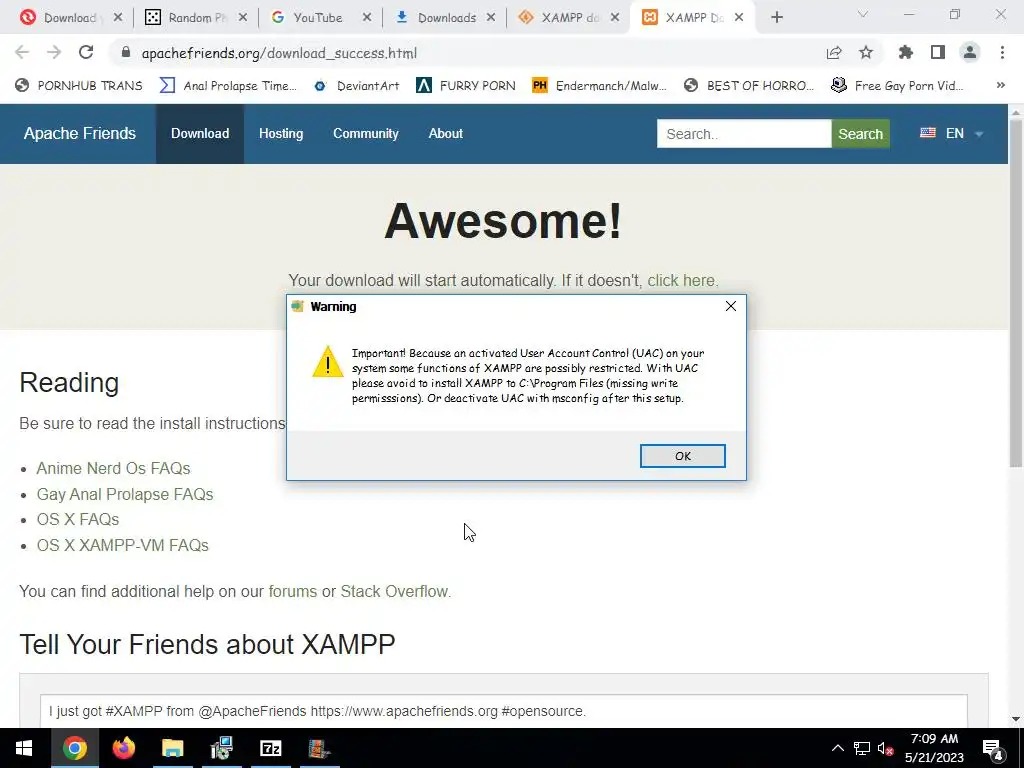
Task: Open XAMPP installer taskbar icon
Action: click(x=319, y=748)
